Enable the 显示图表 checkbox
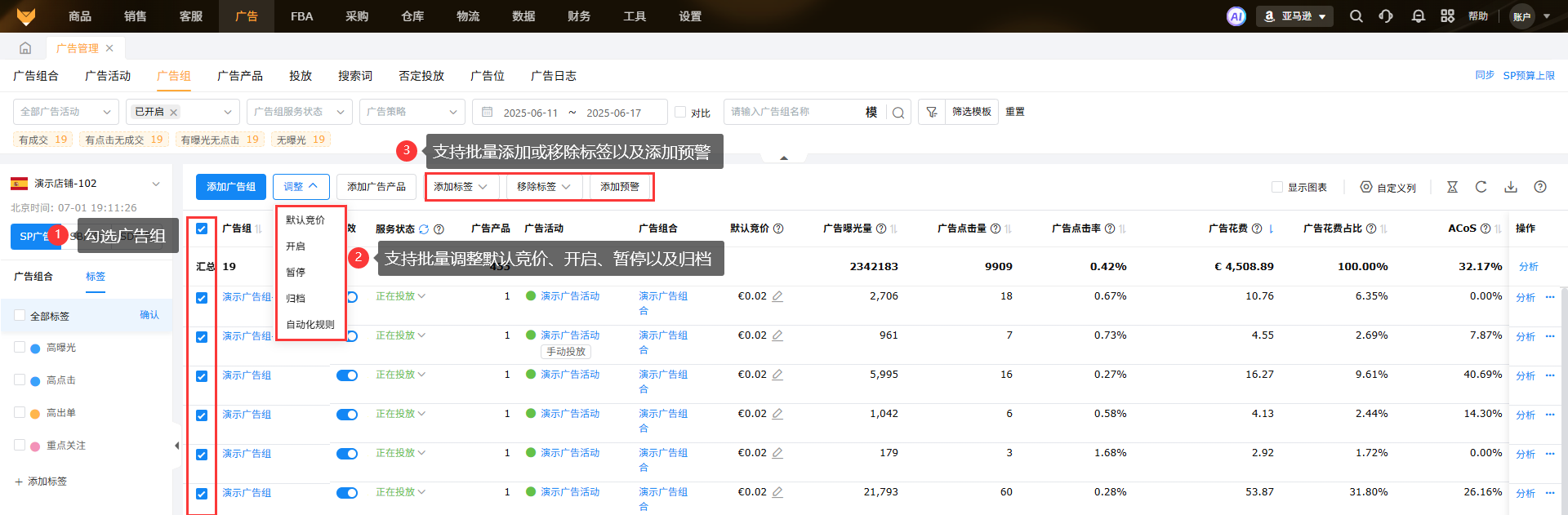This screenshot has width=1568, height=515. pyautogui.click(x=1277, y=187)
